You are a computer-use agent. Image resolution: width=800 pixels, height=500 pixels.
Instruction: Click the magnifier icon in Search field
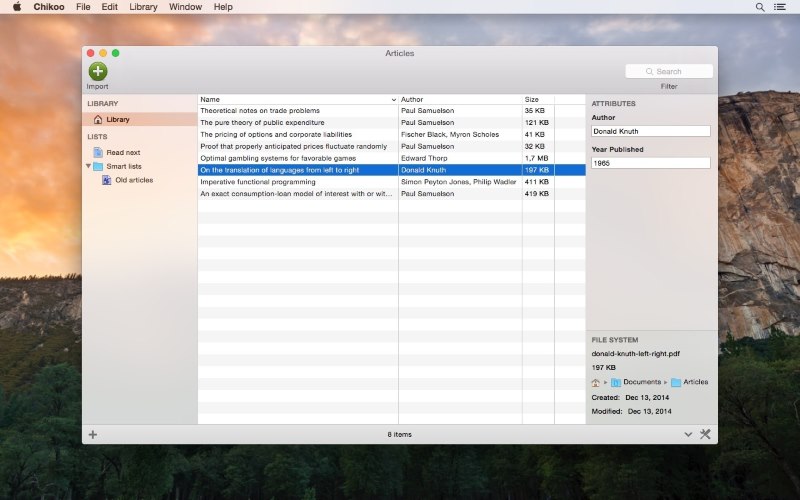point(649,71)
